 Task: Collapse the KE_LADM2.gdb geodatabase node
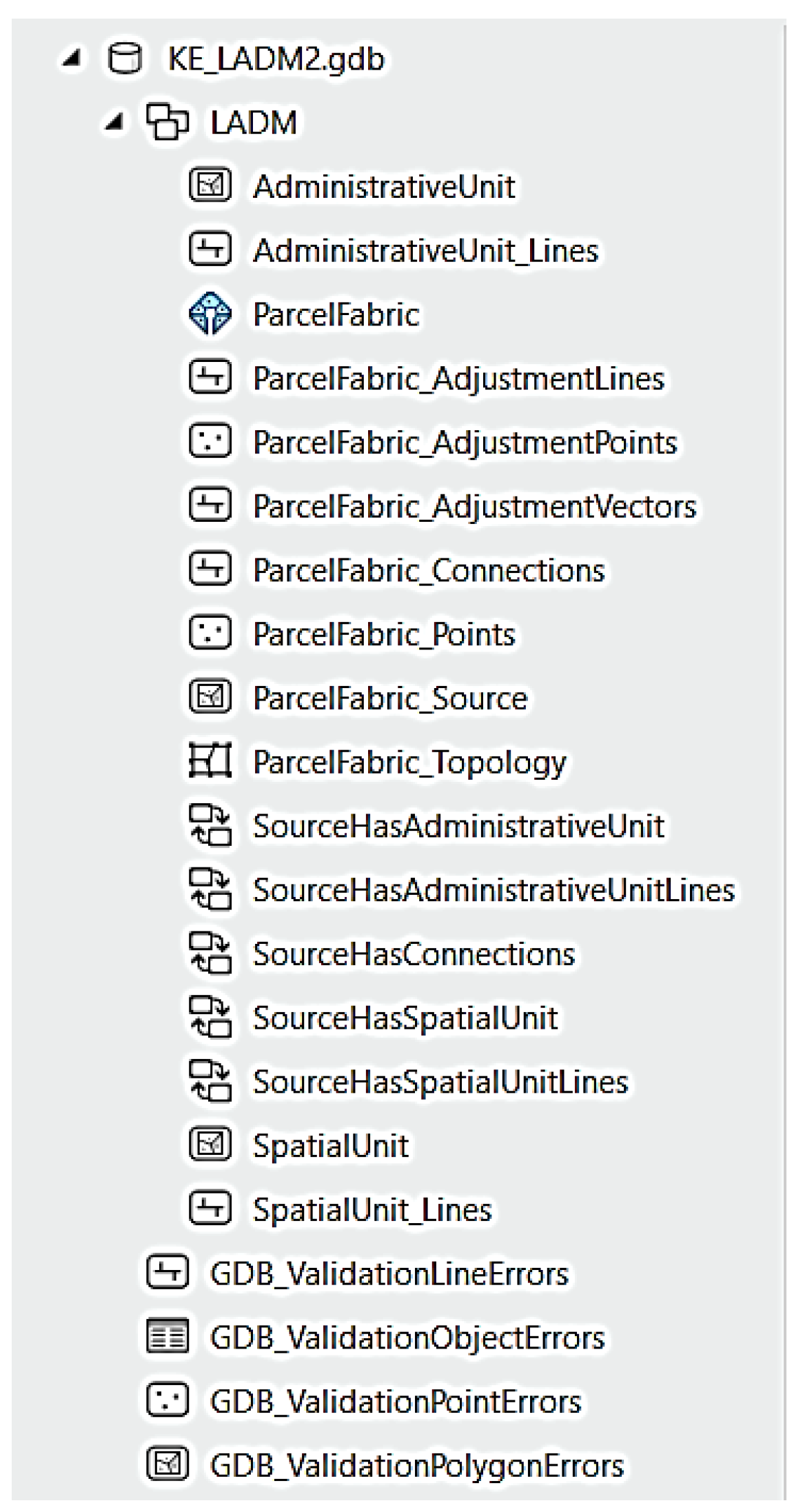(70, 60)
